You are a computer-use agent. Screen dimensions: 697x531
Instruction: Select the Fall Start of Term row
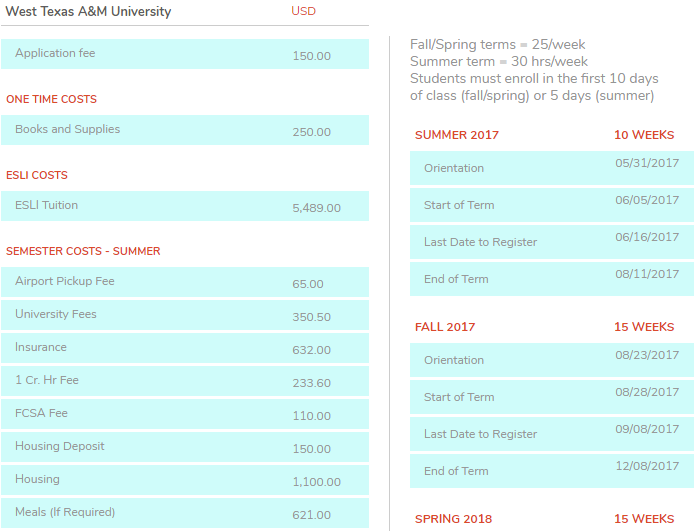[x=551, y=397]
